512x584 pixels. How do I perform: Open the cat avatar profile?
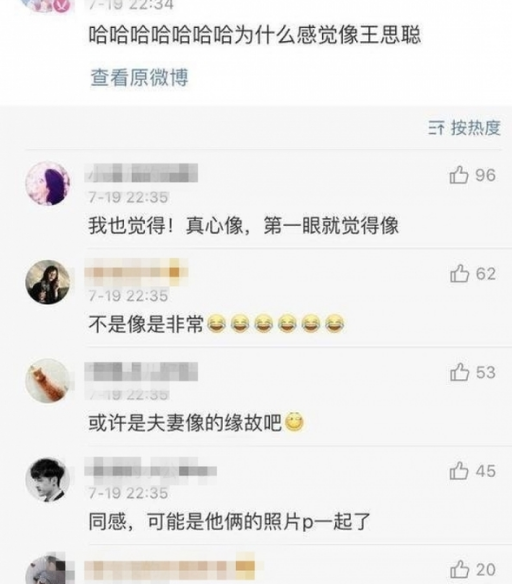pyautogui.click(x=48, y=381)
